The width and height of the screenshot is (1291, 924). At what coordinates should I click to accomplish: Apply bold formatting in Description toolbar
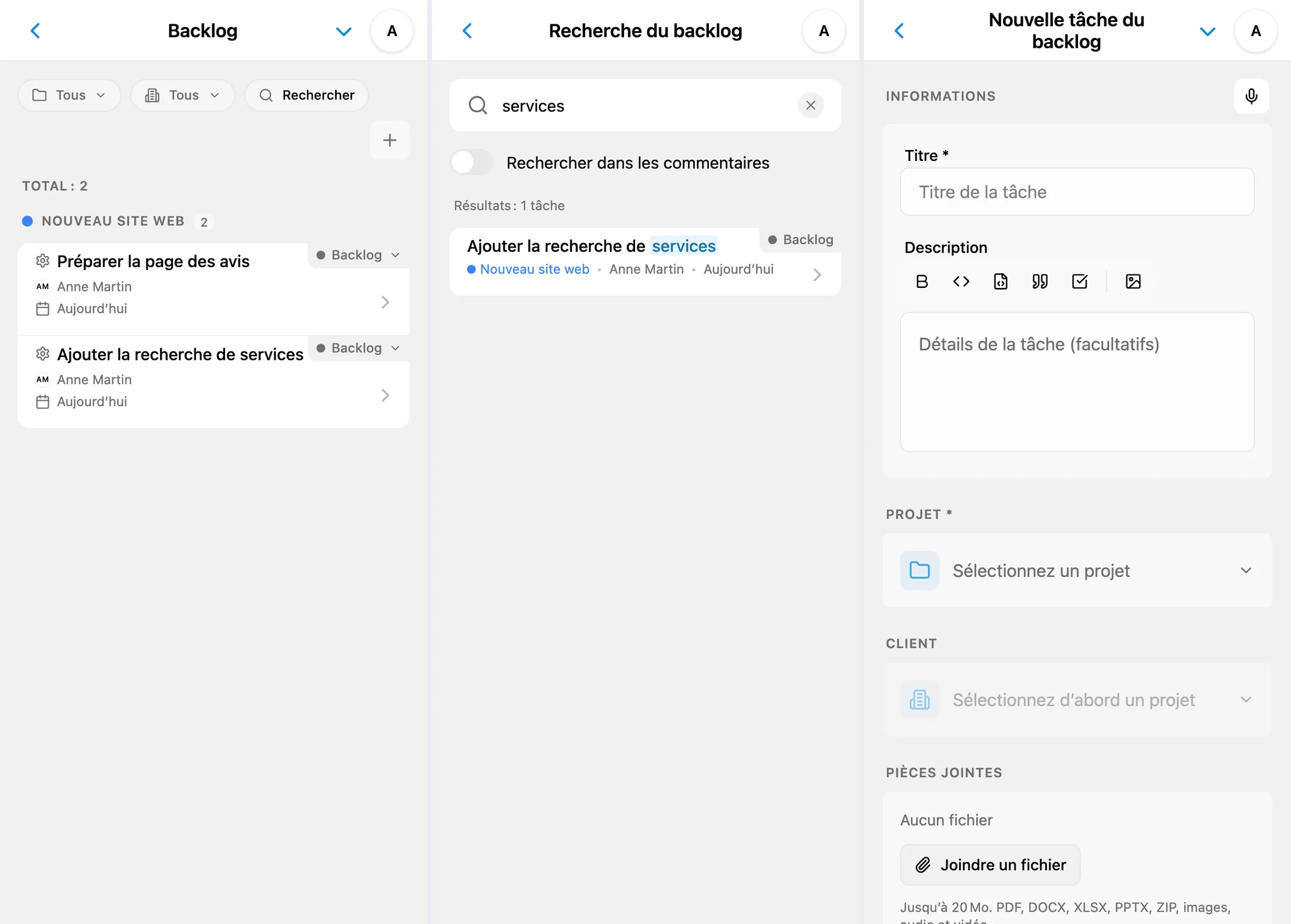point(922,281)
